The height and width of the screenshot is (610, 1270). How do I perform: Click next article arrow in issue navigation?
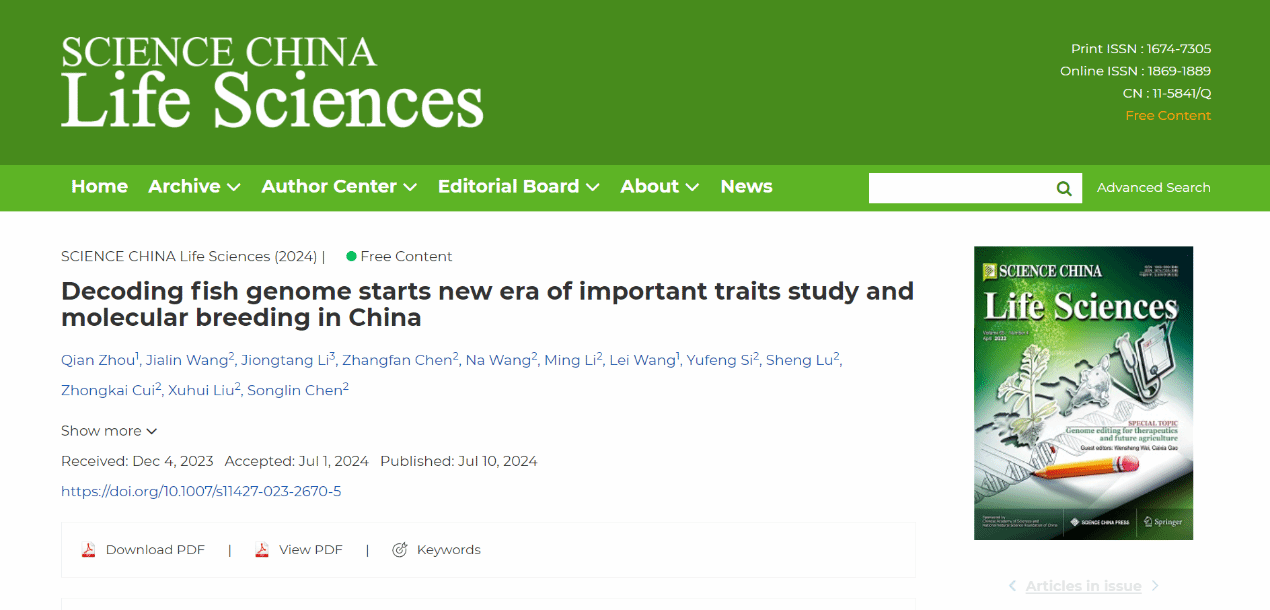[x=1155, y=586]
